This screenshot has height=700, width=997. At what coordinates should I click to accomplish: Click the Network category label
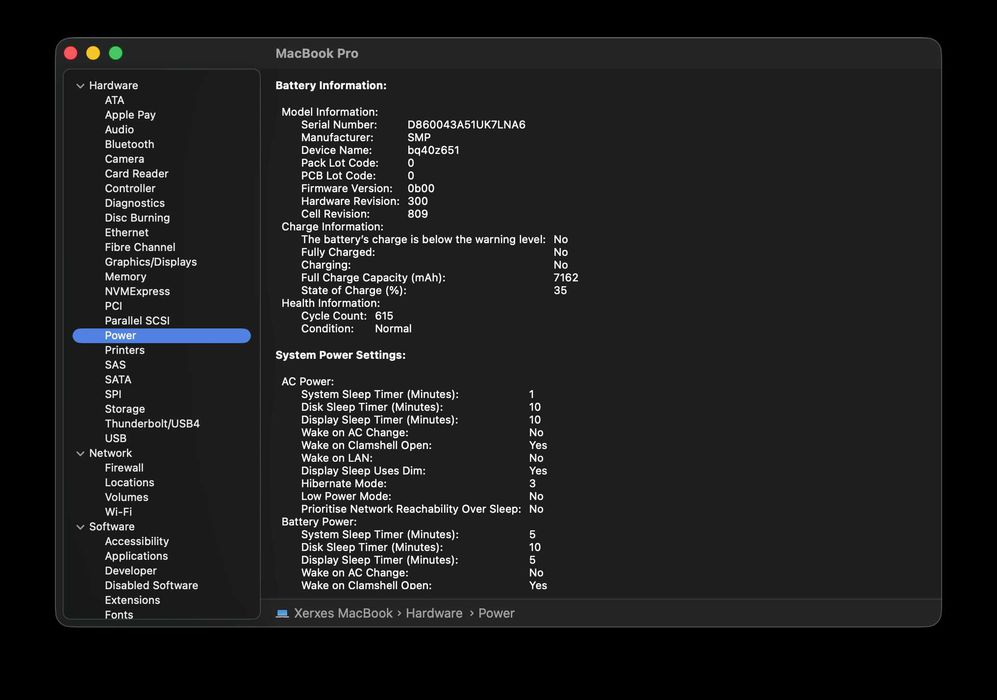pos(111,453)
